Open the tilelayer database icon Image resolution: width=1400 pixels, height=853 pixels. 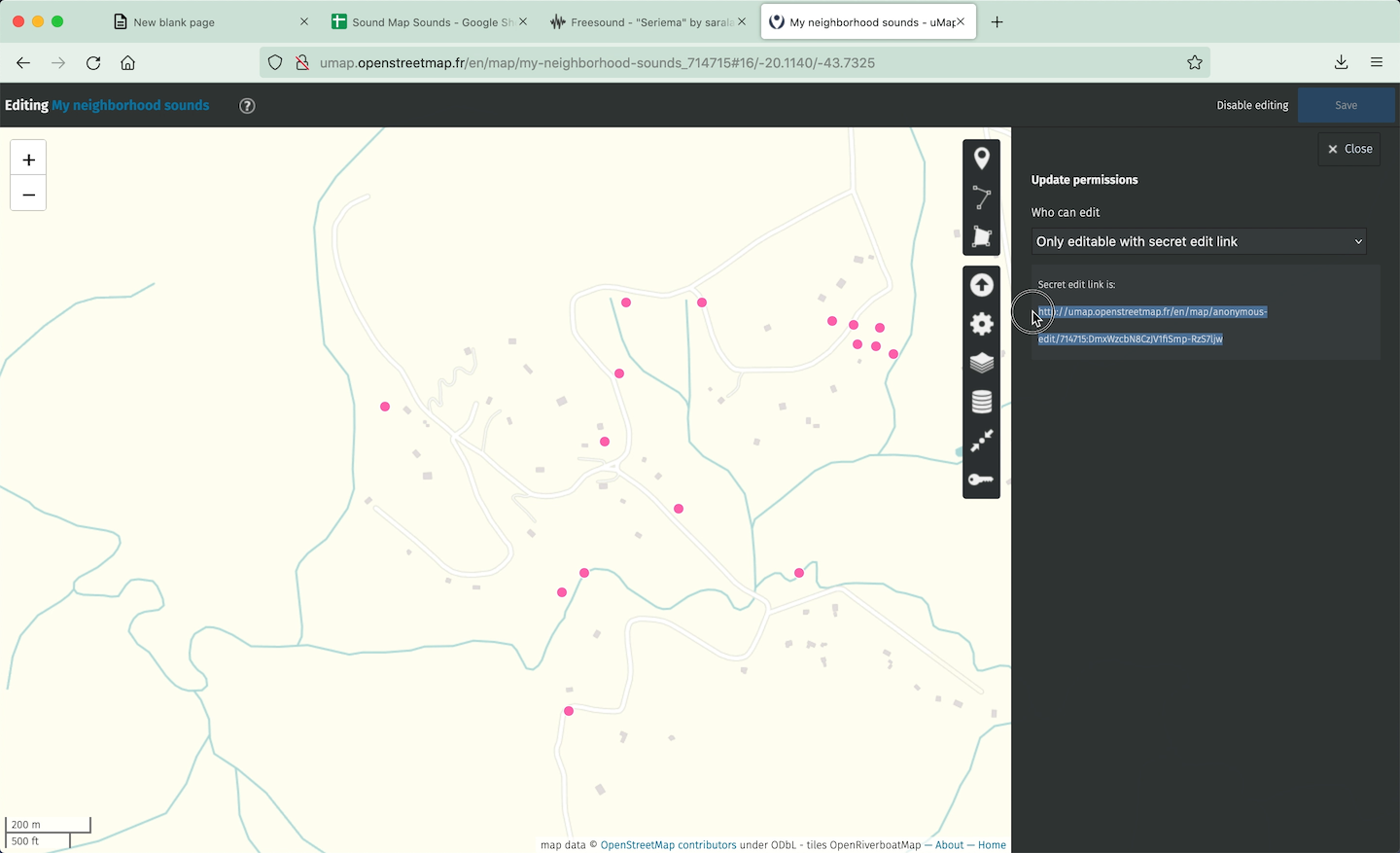[981, 402]
